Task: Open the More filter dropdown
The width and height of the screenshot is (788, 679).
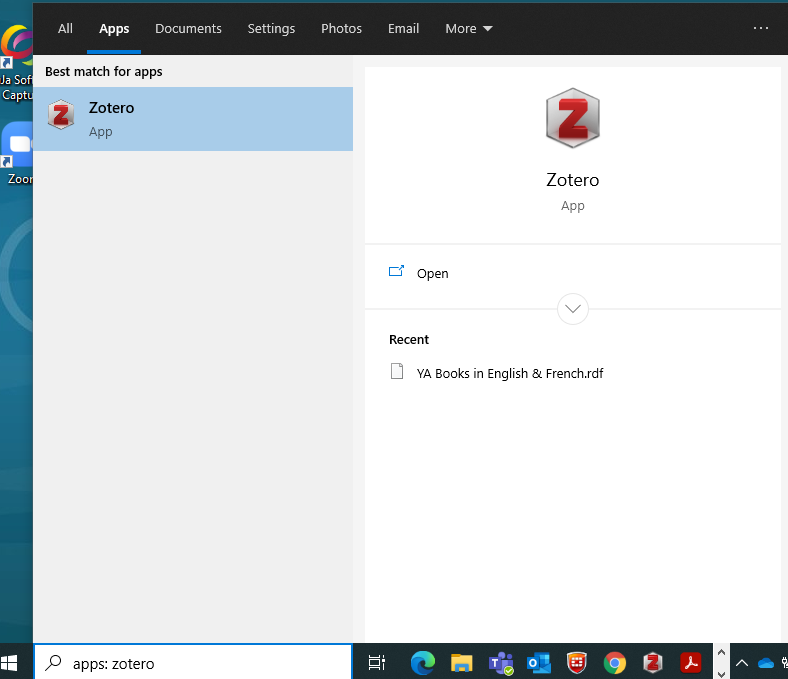Action: pyautogui.click(x=468, y=29)
